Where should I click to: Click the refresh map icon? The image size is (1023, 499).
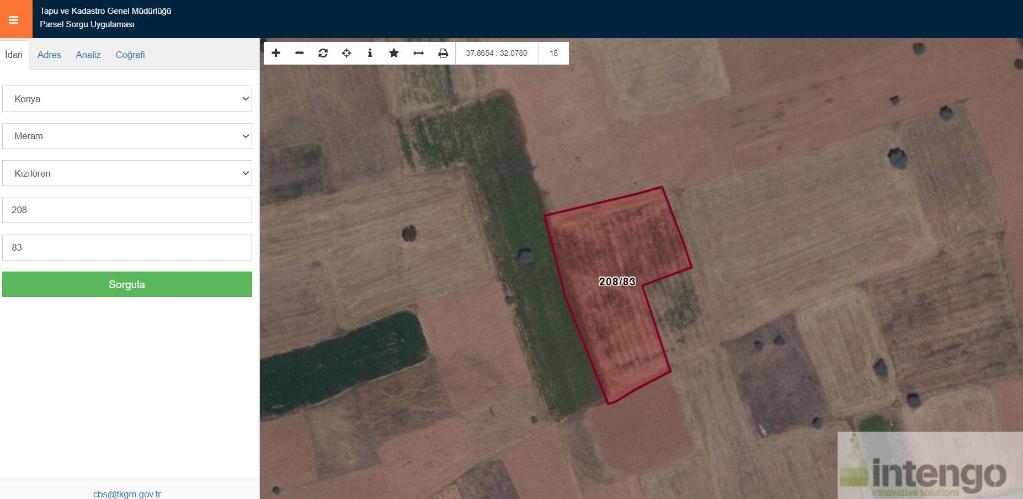(323, 53)
